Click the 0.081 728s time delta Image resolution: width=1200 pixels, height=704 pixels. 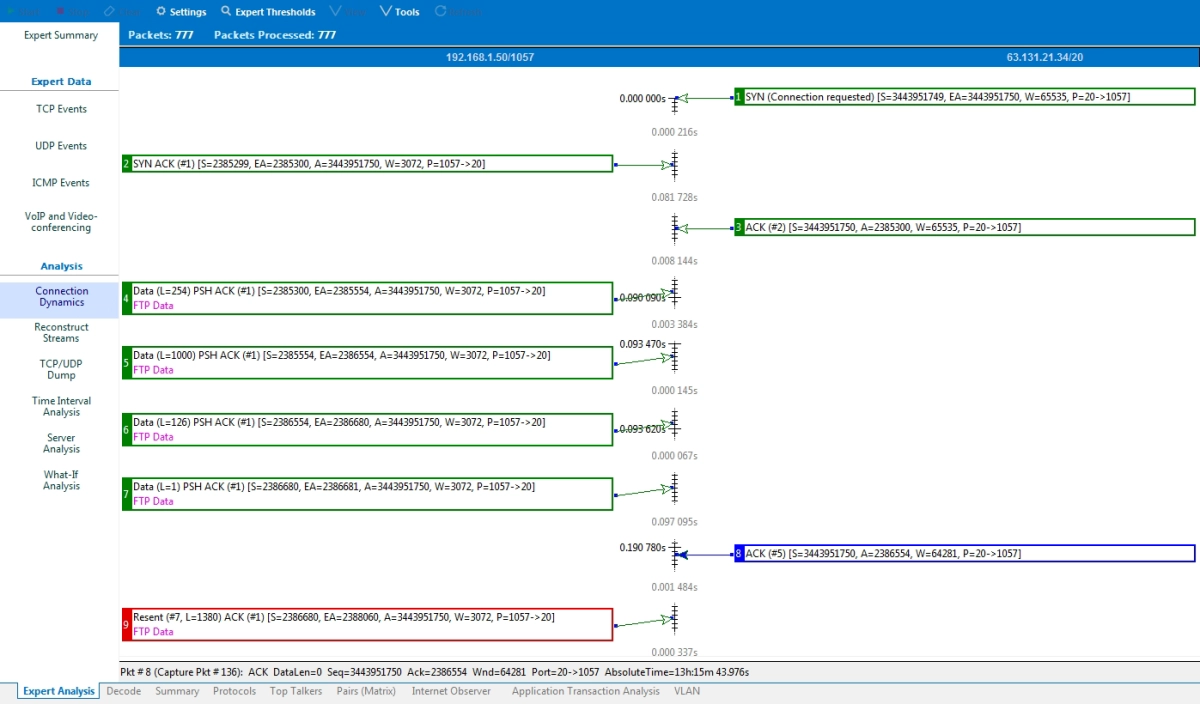click(x=674, y=197)
